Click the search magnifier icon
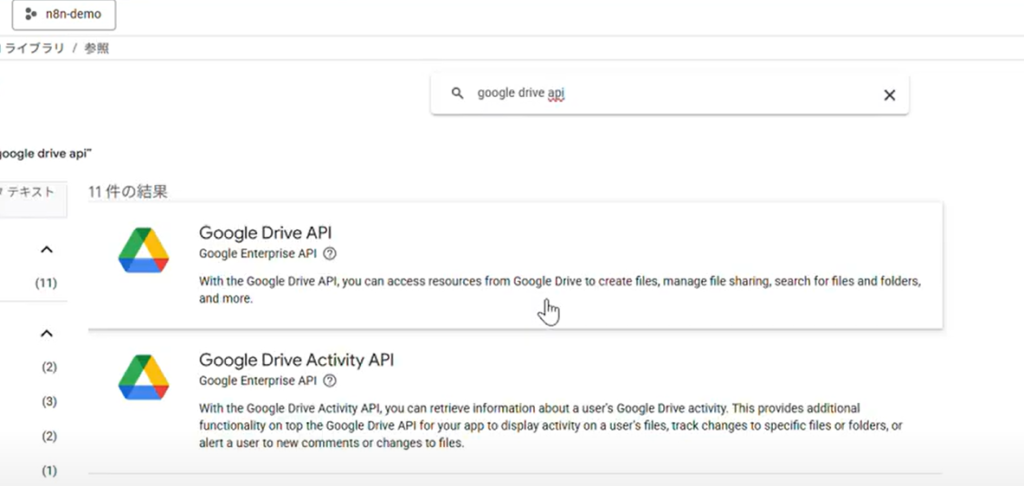Image resolution: width=1024 pixels, height=486 pixels. (x=458, y=93)
